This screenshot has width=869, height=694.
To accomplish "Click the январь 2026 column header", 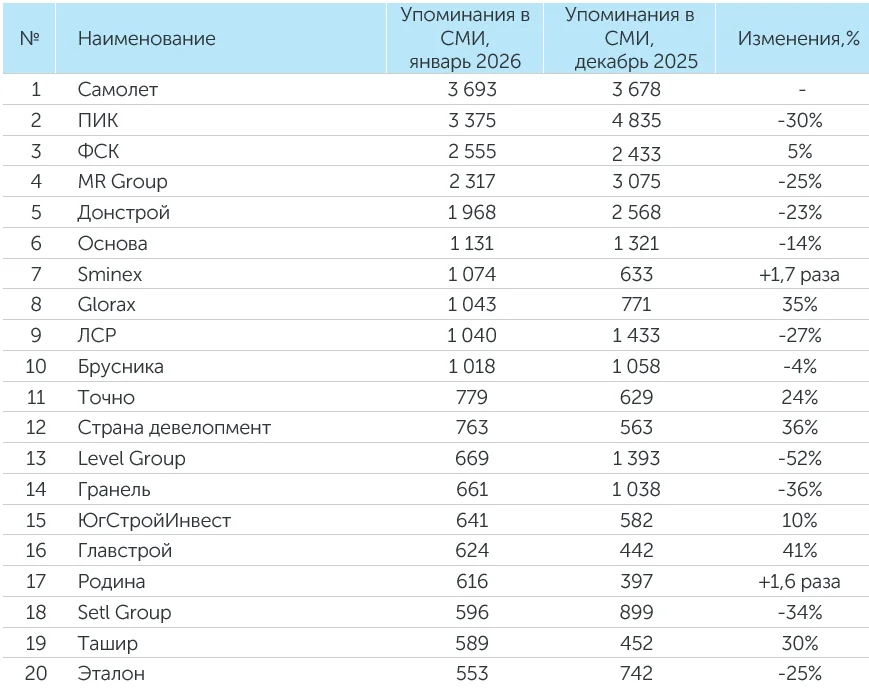I will pyautogui.click(x=465, y=39).
